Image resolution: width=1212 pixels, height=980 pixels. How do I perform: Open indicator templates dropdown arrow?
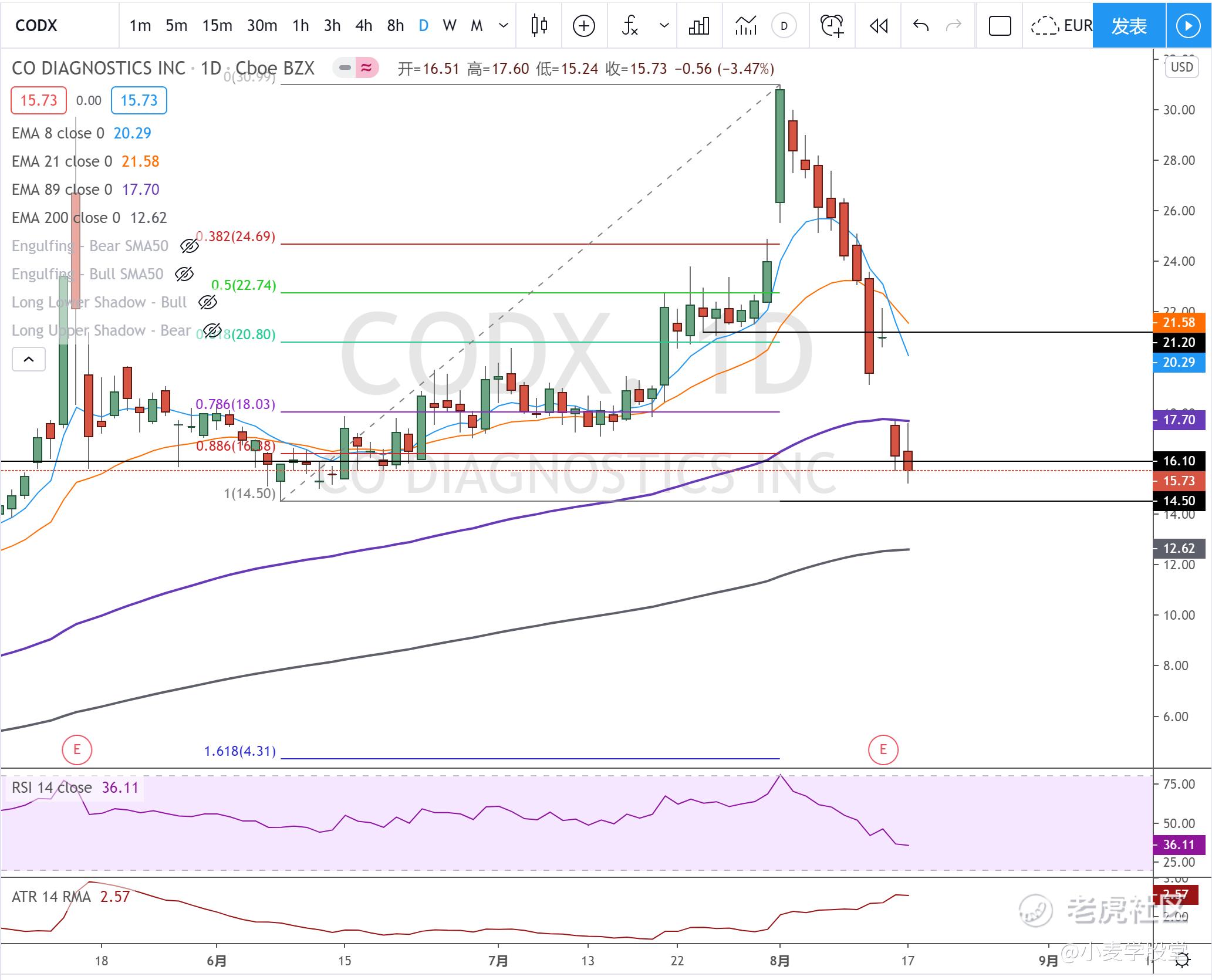664,25
